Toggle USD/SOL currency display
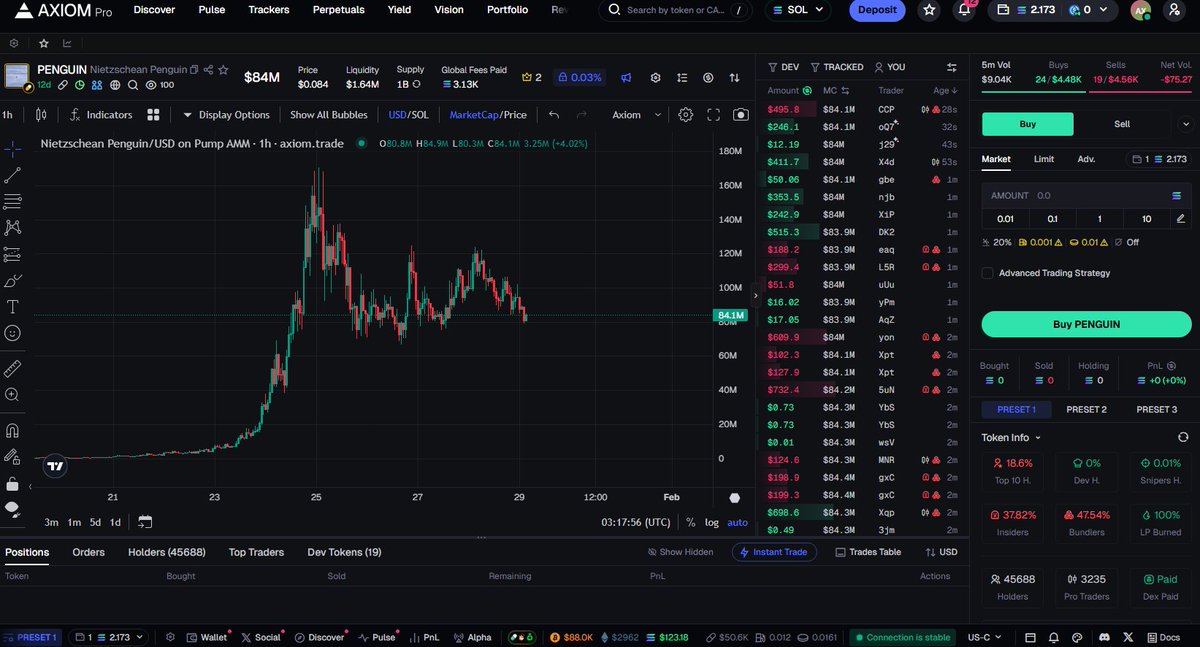 click(x=408, y=115)
